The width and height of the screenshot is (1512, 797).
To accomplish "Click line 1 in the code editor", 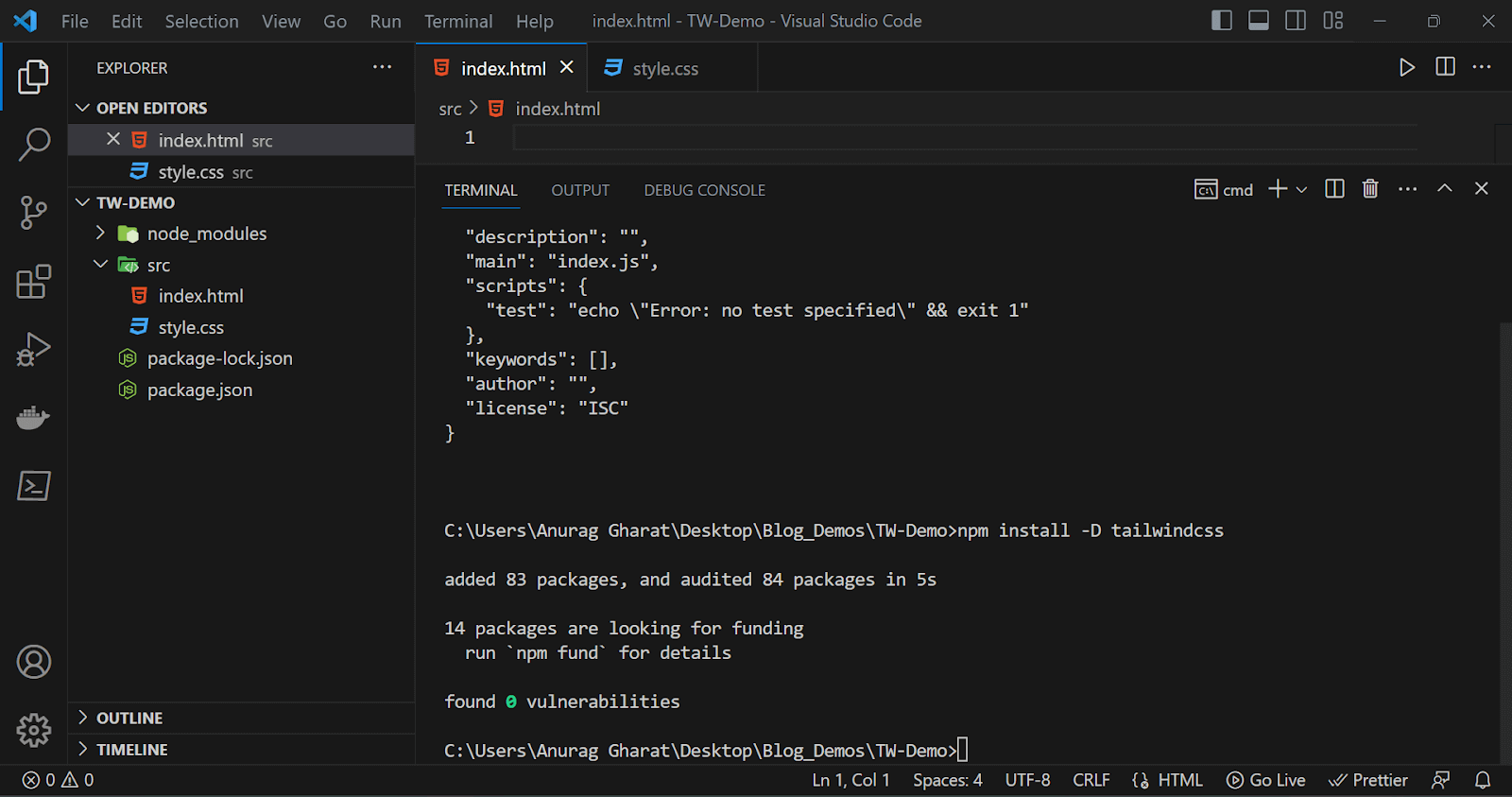I will coord(964,138).
